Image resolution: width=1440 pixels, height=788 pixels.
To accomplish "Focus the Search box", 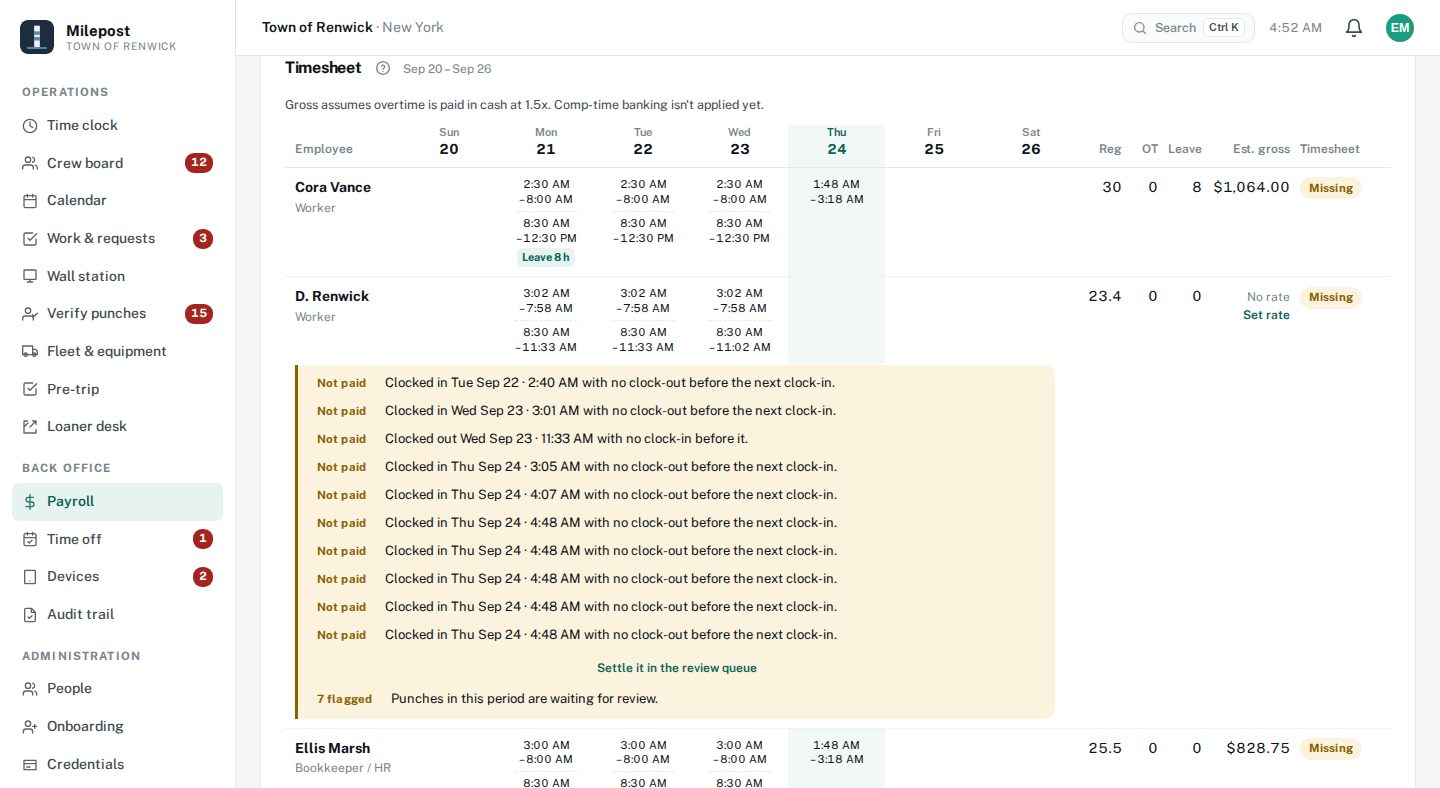I will [x=1188, y=28].
